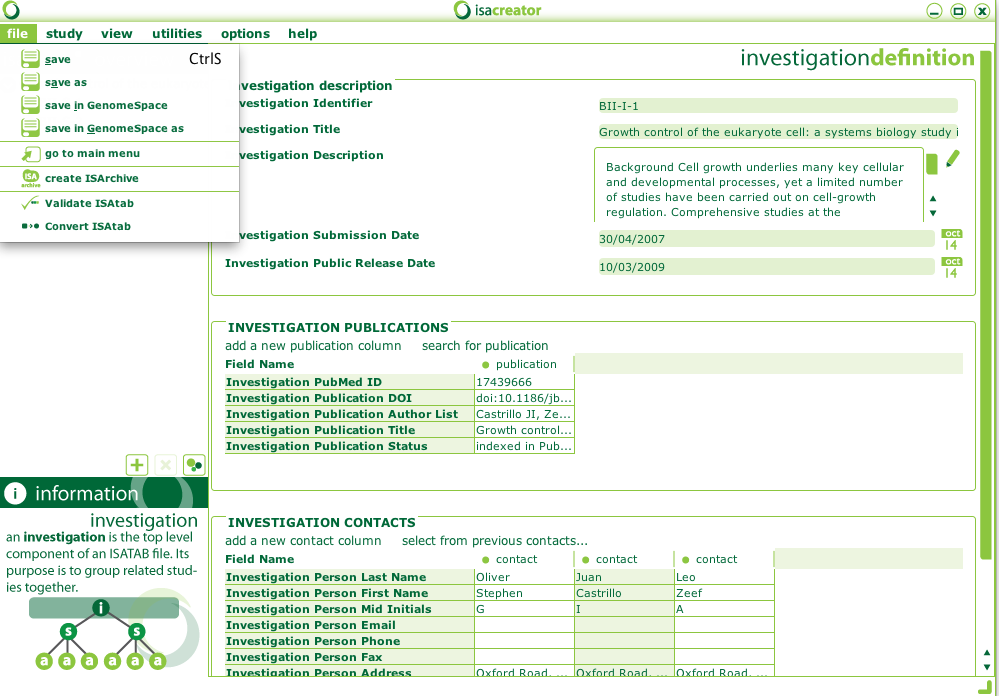
Task: Click Last Name cell Leo
Action: click(x=724, y=577)
